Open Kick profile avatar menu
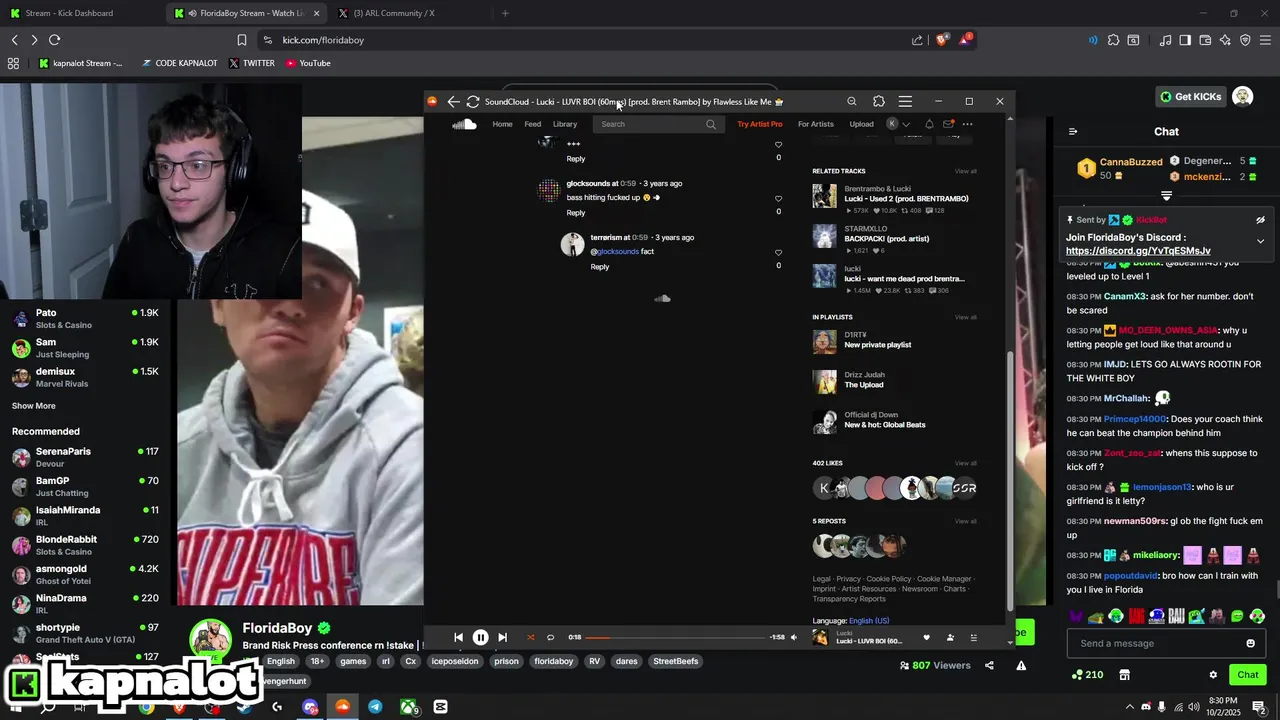Image resolution: width=1280 pixels, height=720 pixels. [1243, 96]
